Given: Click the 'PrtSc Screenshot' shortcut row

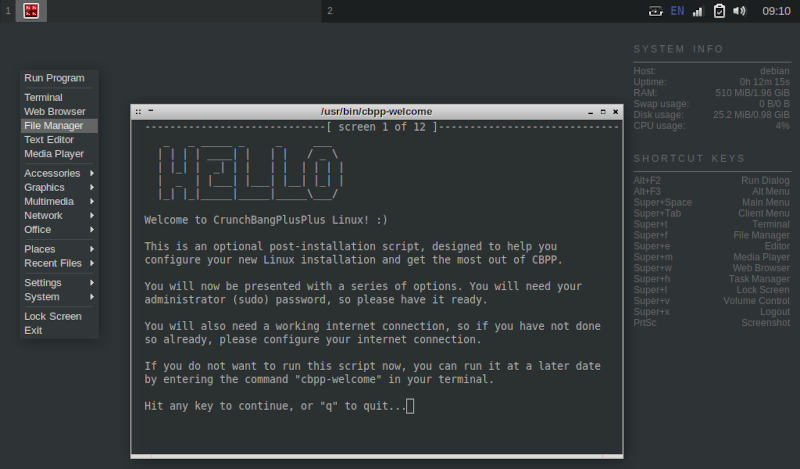Looking at the screenshot, I should pos(711,323).
